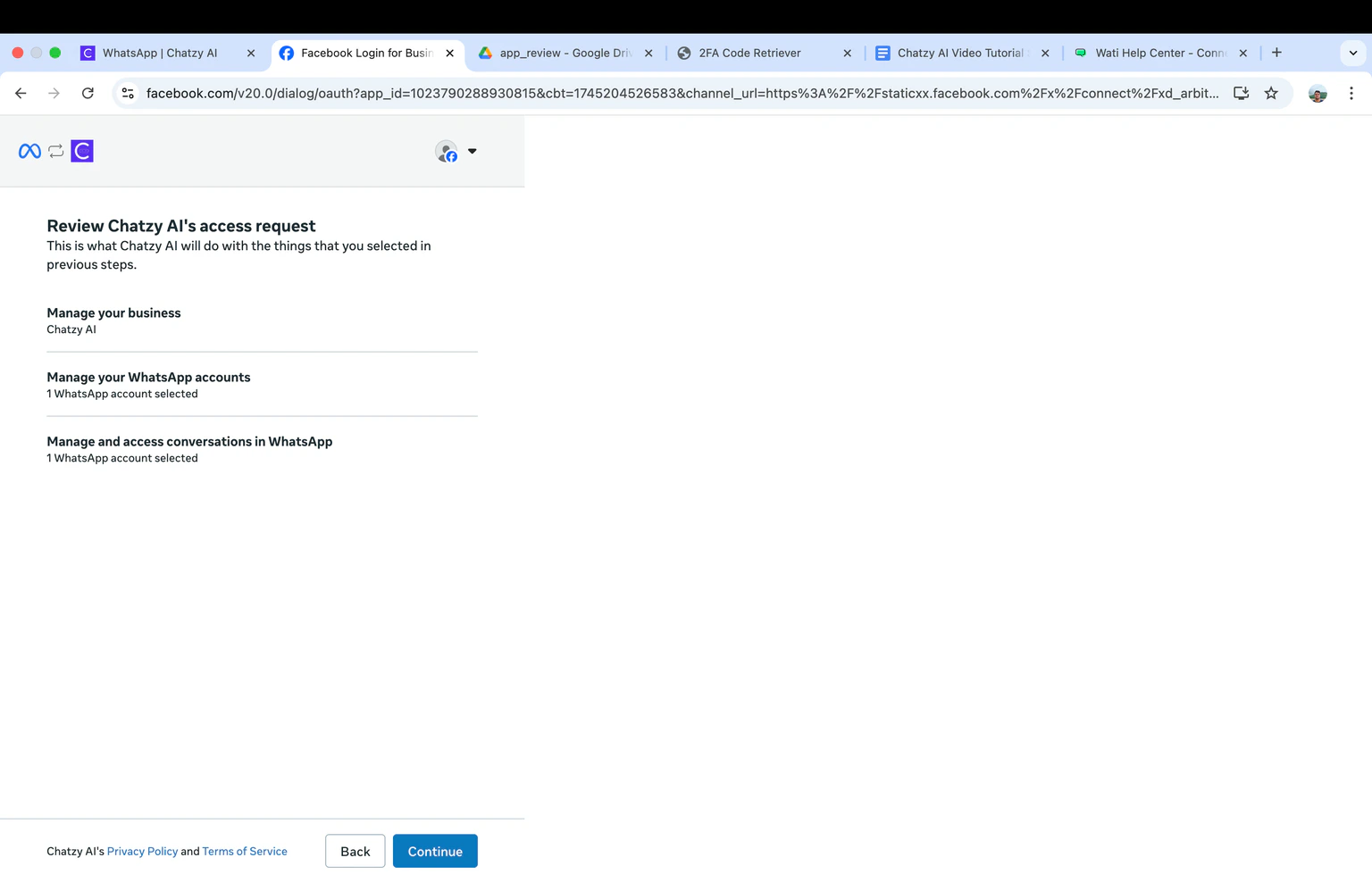Click the 'Manage your WhatsApp accounts' heading
Screen dimensions: 1372x891
(148, 377)
